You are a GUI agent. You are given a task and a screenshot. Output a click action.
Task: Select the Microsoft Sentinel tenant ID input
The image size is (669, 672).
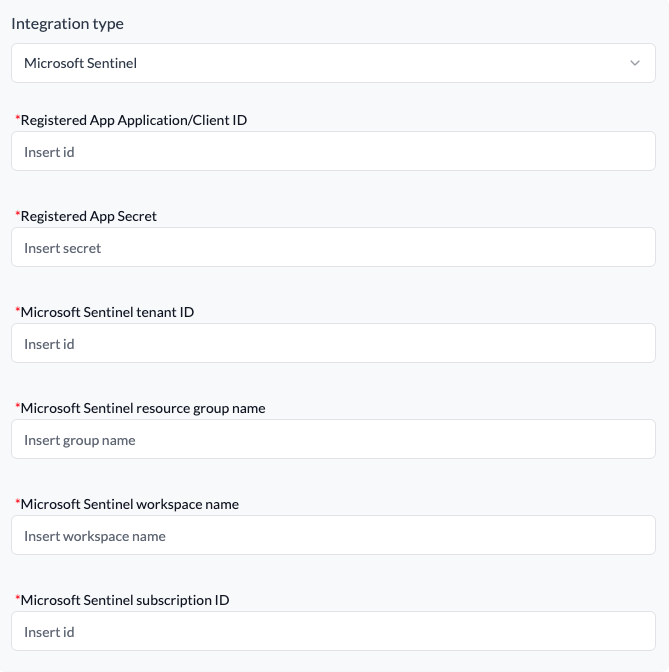[333, 343]
